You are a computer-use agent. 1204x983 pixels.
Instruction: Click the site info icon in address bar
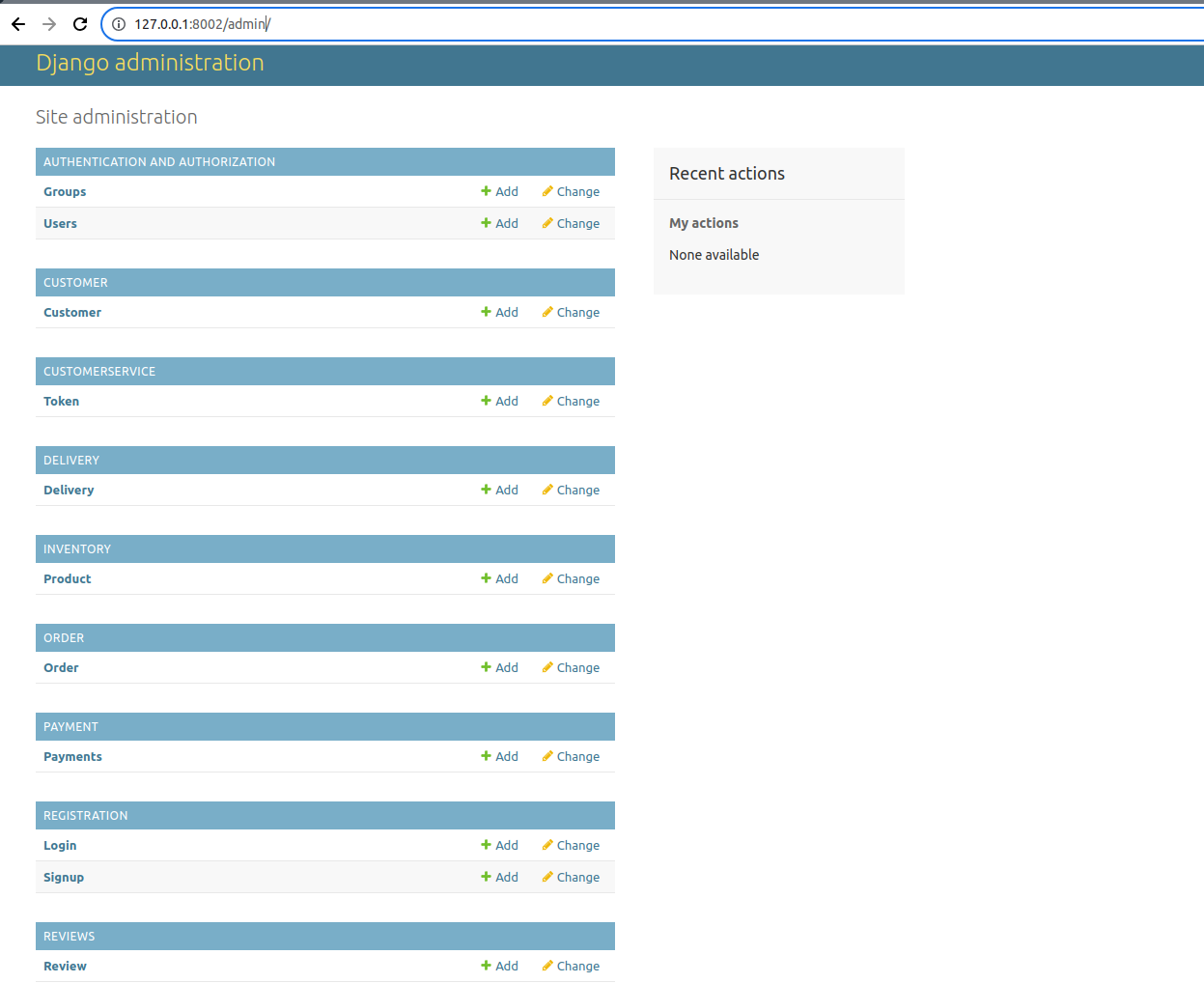coord(119,24)
